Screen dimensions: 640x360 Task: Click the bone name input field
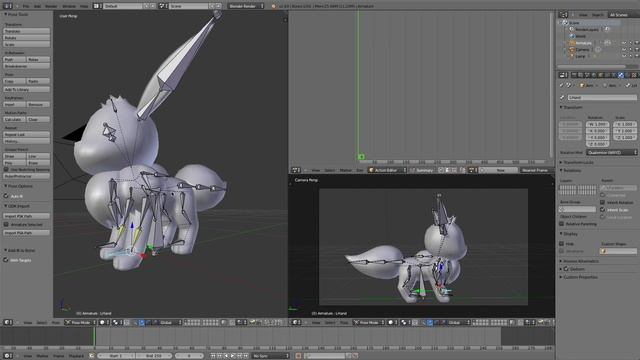[x=602, y=98]
